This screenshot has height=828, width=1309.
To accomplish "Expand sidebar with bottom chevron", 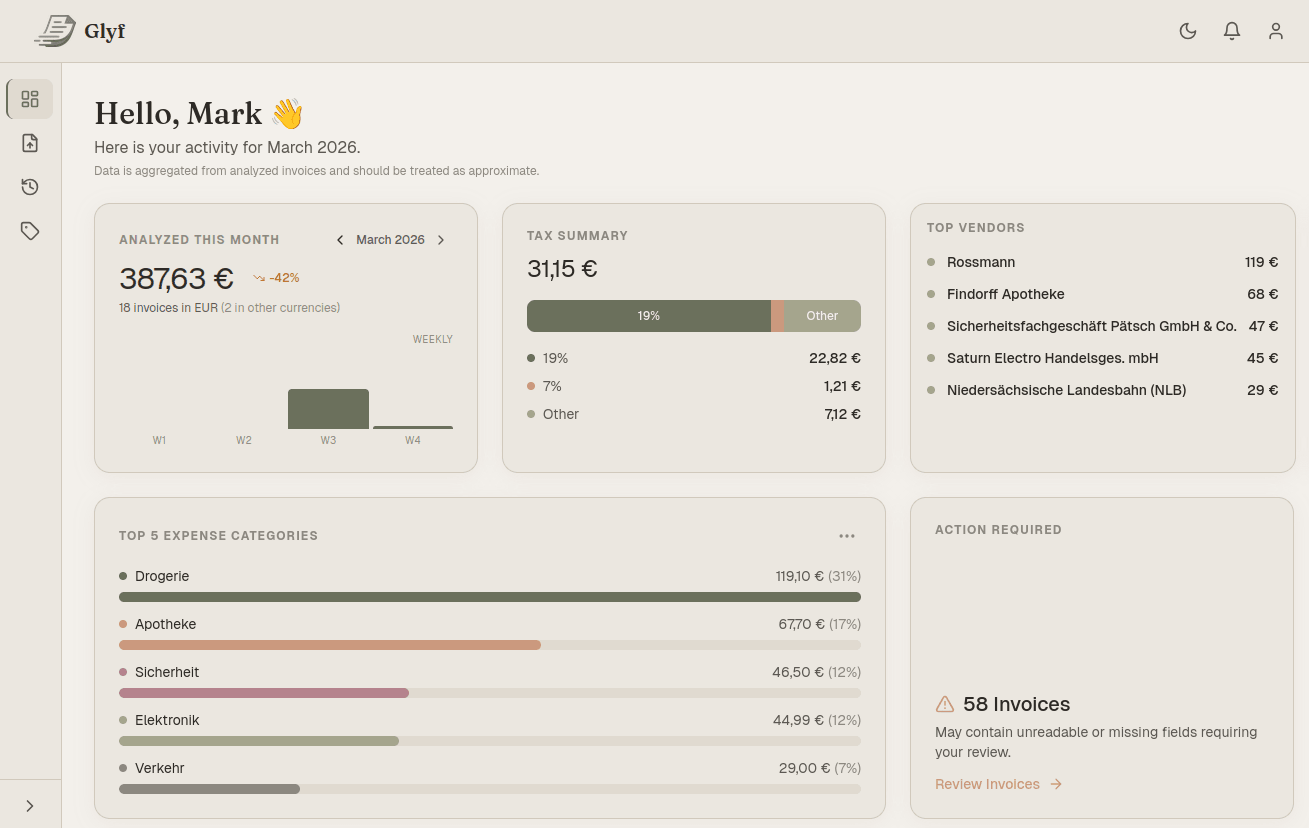I will pos(30,806).
